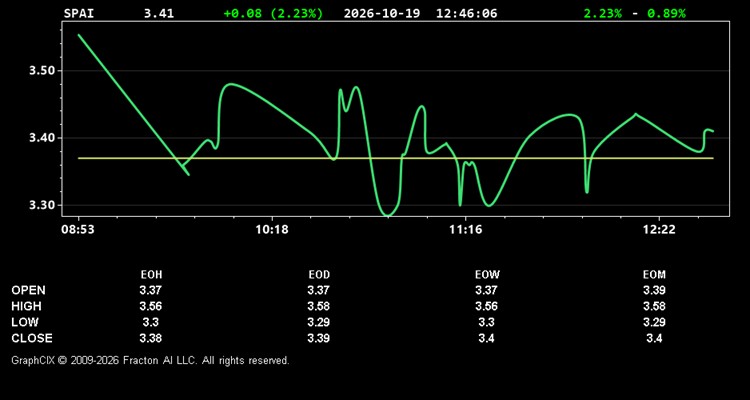Click EOM high value 3.58

(x=654, y=306)
